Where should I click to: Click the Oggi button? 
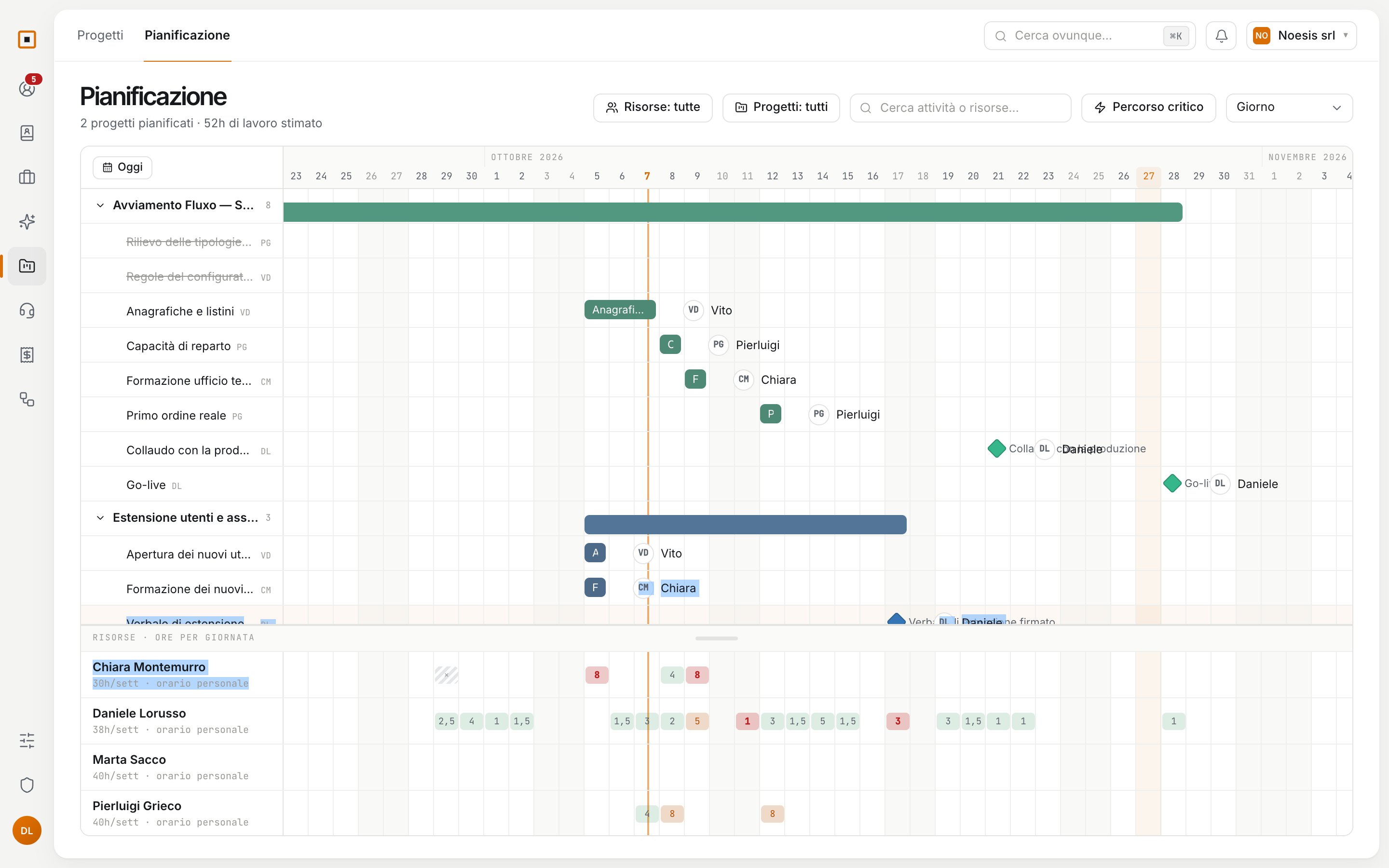[x=122, y=167]
